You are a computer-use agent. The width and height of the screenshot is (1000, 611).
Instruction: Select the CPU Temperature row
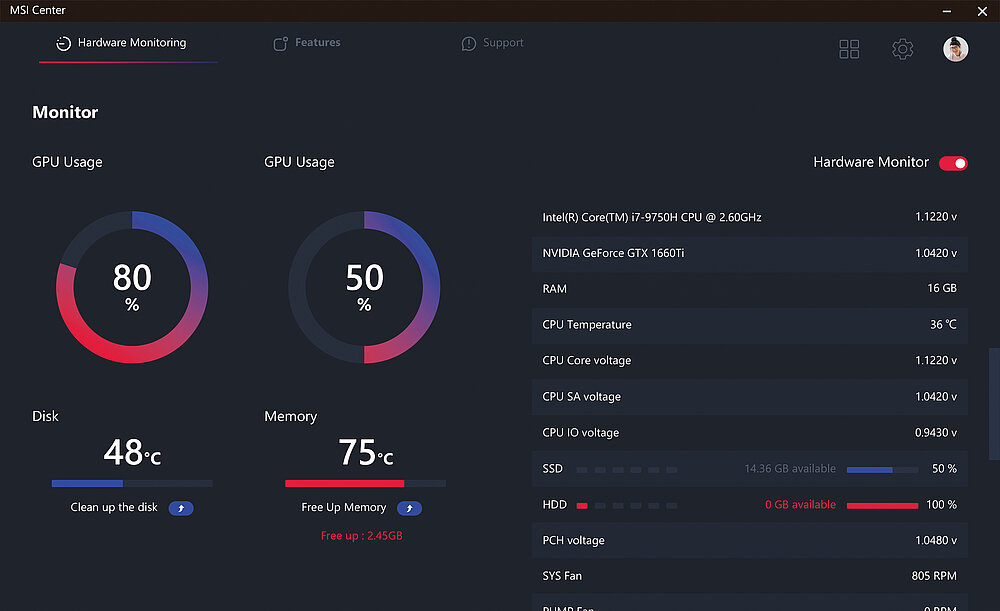(x=749, y=325)
